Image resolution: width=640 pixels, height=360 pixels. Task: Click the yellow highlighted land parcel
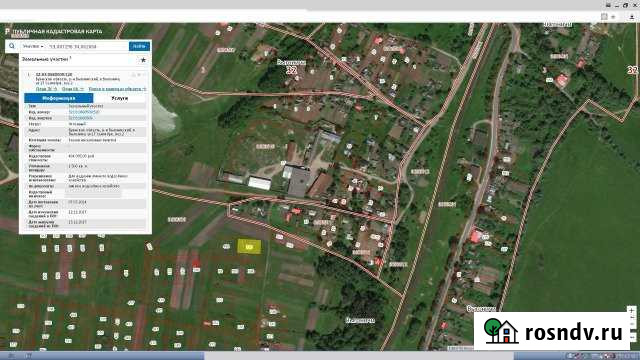[x=249, y=247]
